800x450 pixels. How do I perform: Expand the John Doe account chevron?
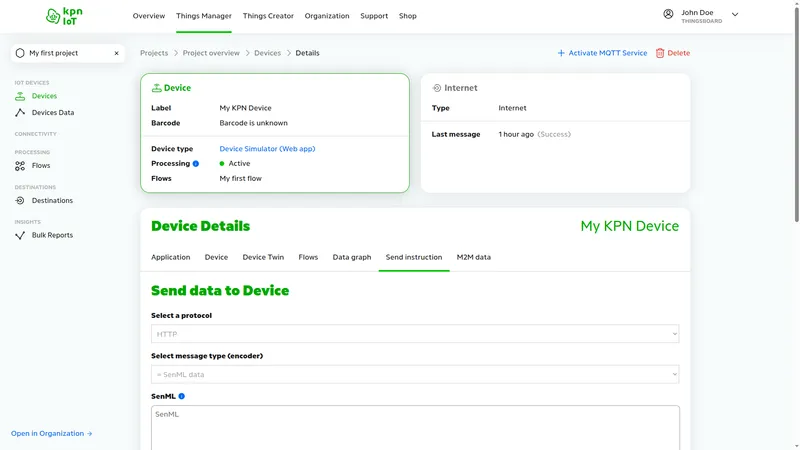coord(735,15)
